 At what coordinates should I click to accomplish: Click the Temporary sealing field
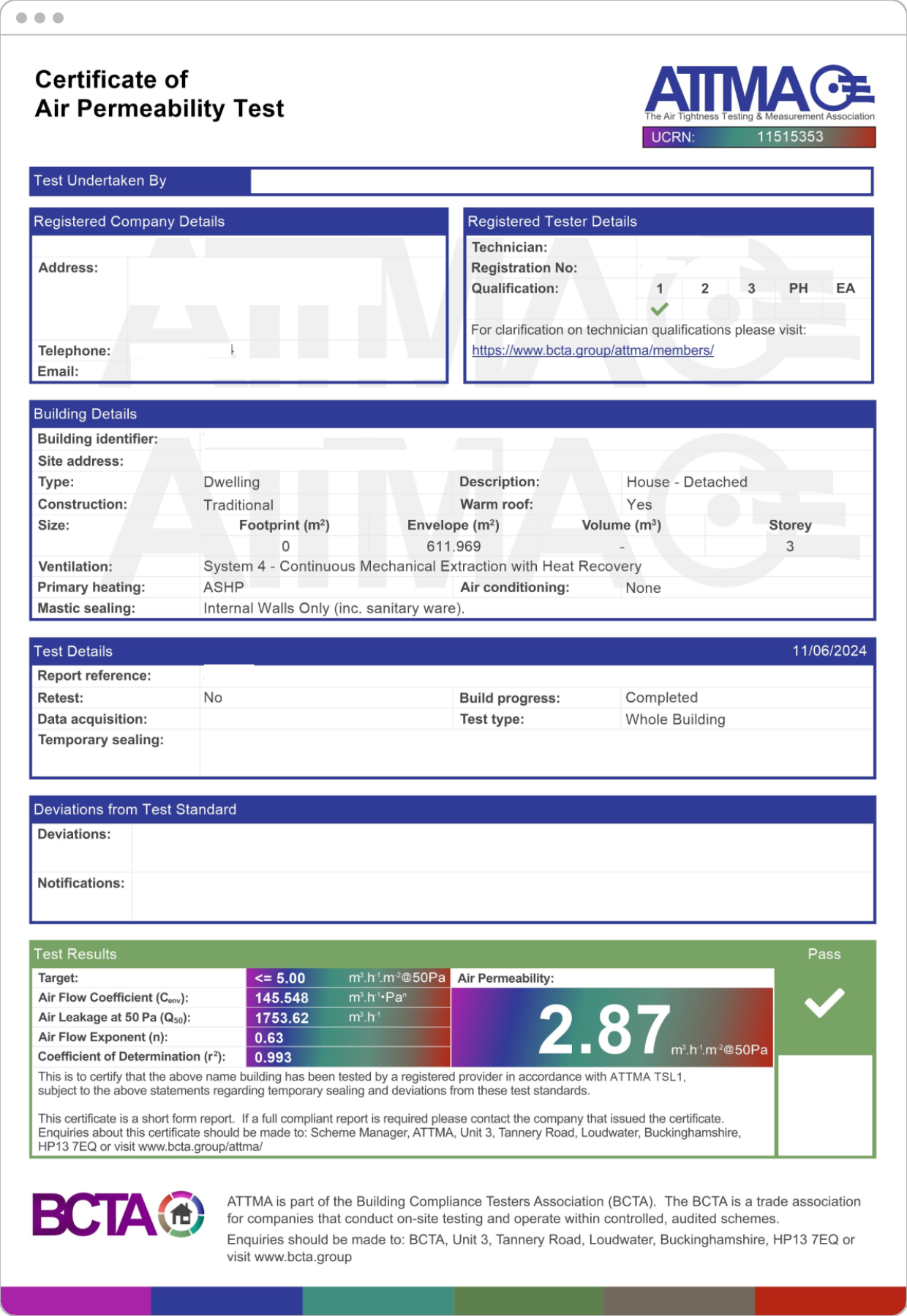537,752
